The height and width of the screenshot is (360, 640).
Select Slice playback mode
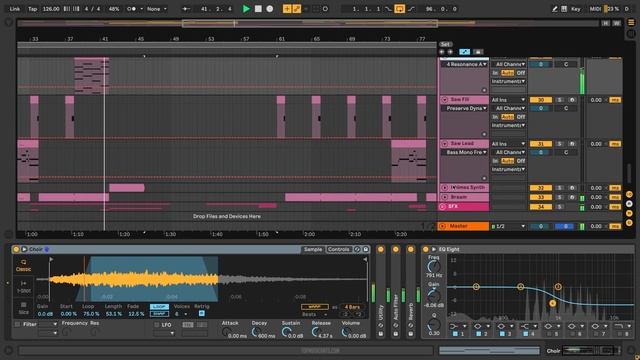24,308
